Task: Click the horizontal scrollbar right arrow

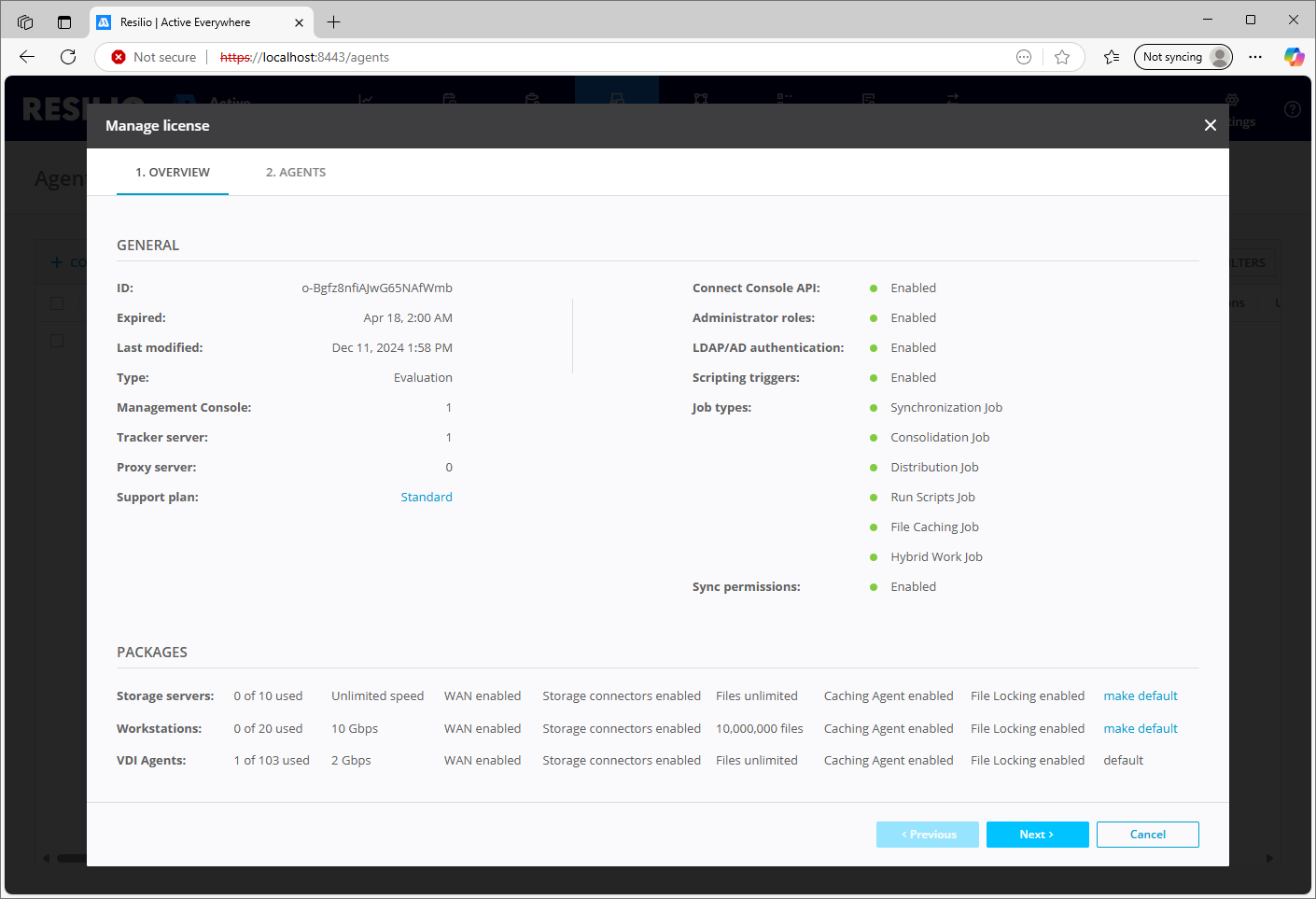Action: click(1269, 858)
